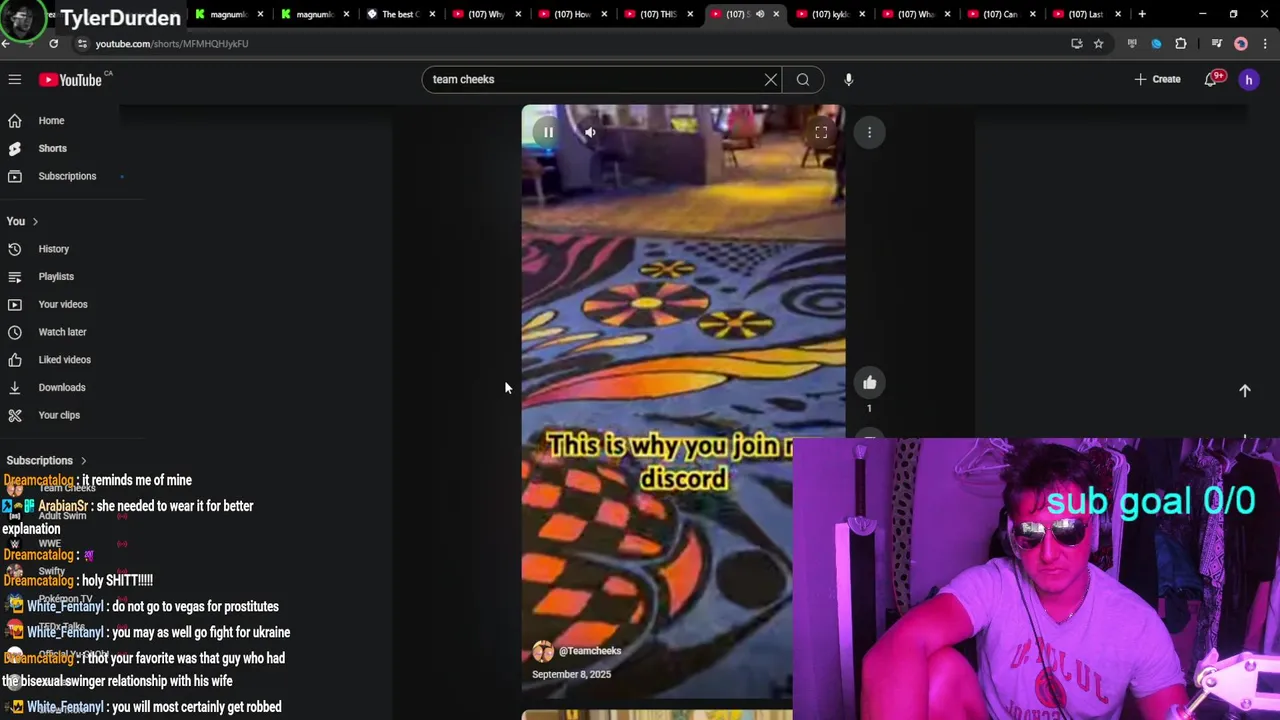
Task: Like this Short with the thumbs up
Action: coord(869,382)
